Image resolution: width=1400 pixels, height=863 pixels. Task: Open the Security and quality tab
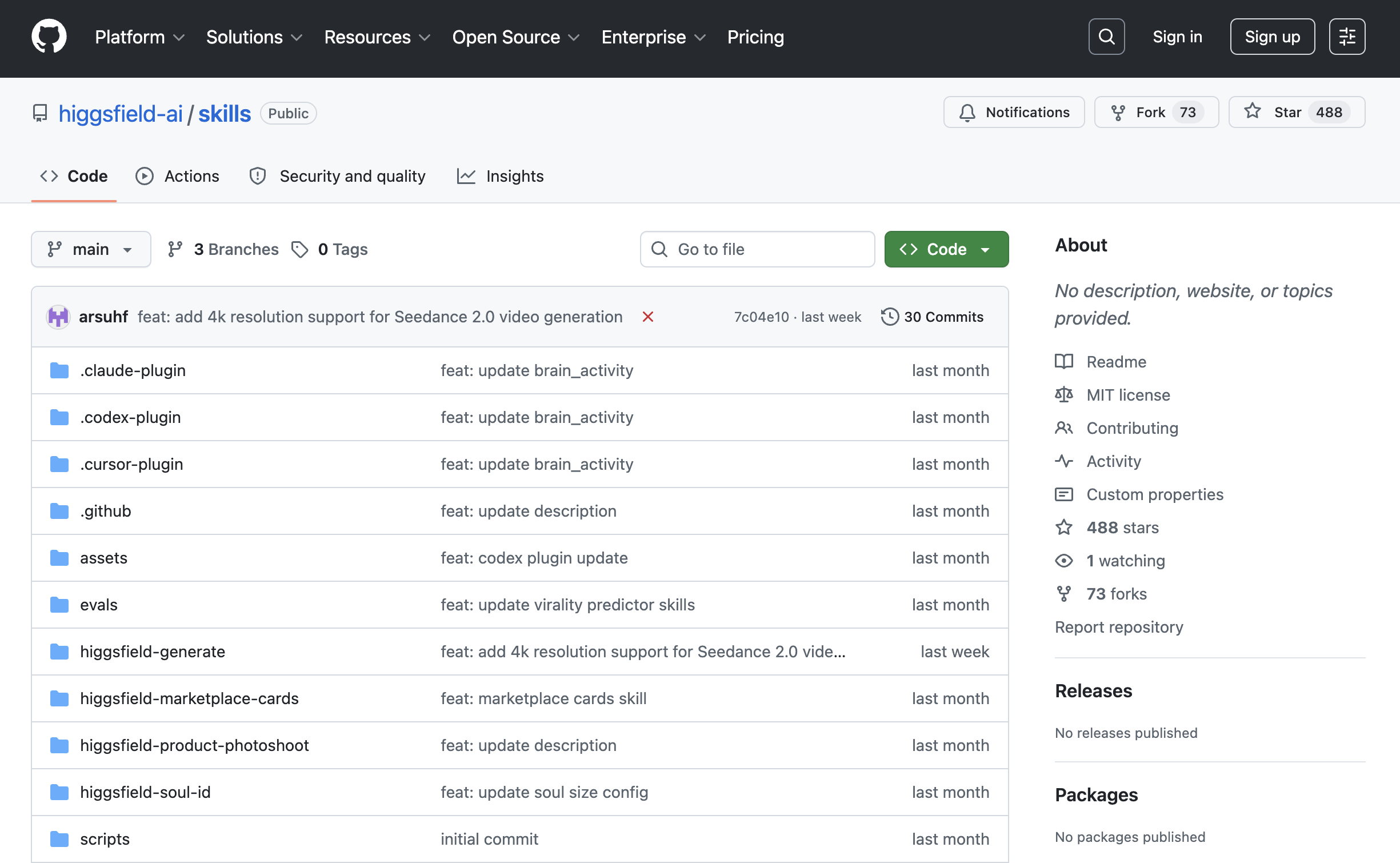click(337, 176)
